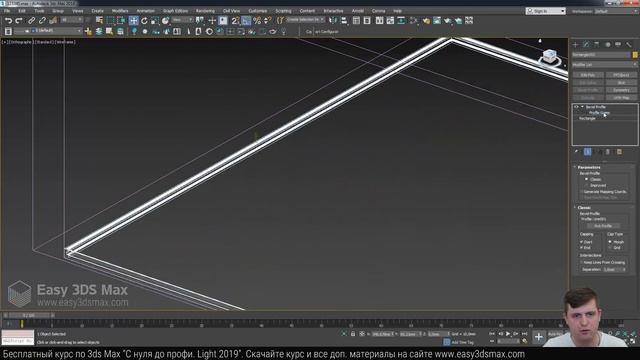Select the Classic radio button
Screen dimensions: 640x360
point(587,179)
